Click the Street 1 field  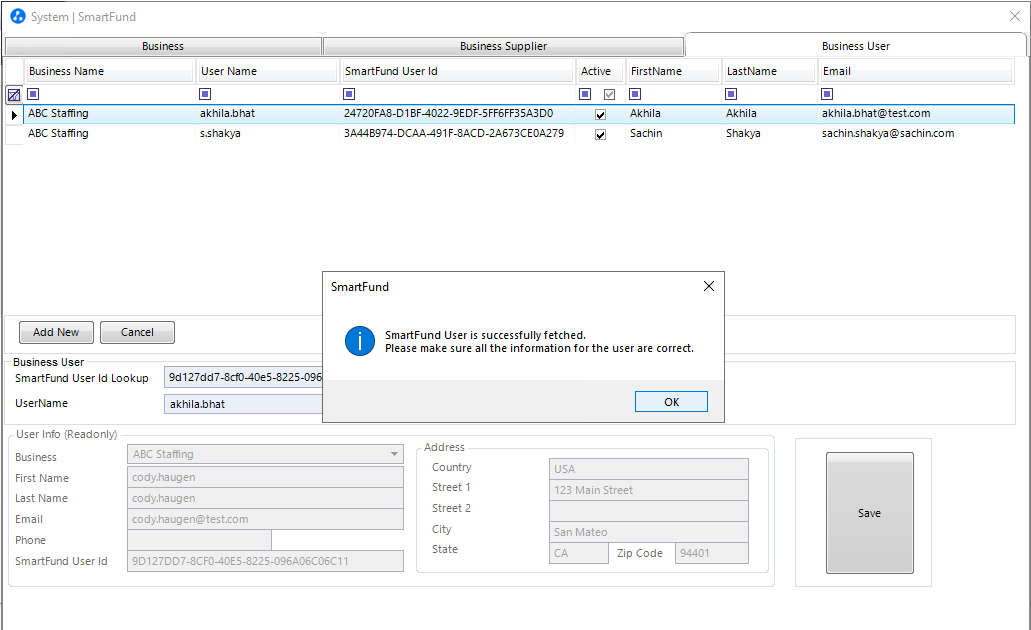pos(648,490)
